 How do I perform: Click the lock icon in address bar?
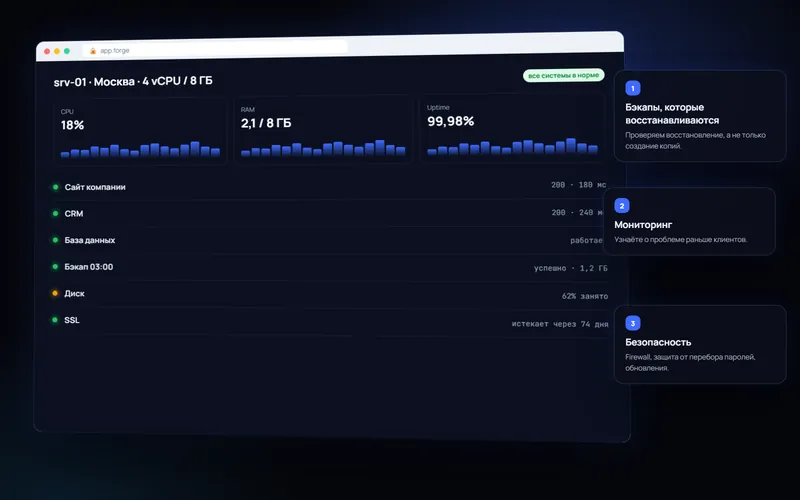click(x=93, y=51)
